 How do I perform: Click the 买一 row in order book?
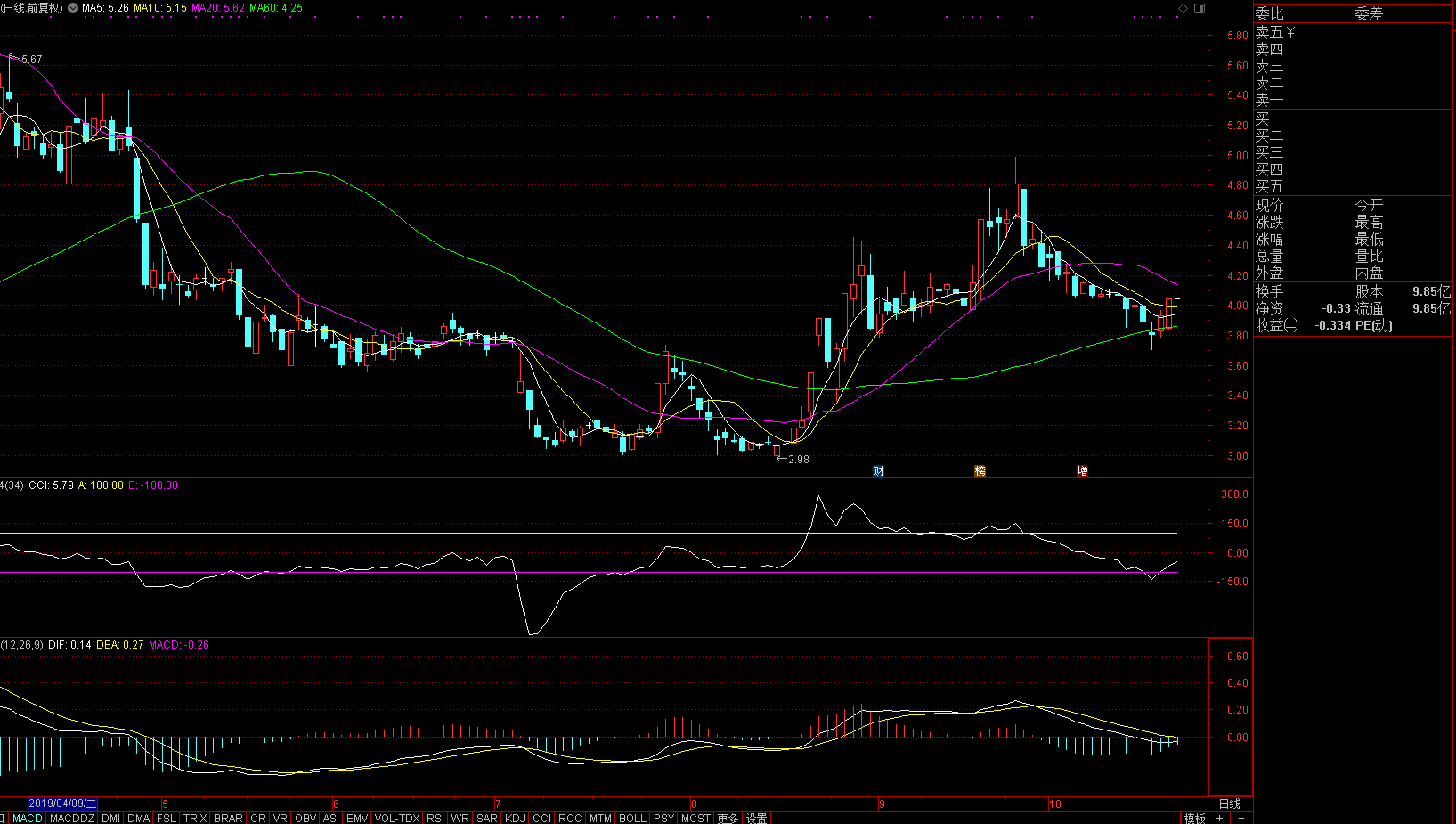1354,118
